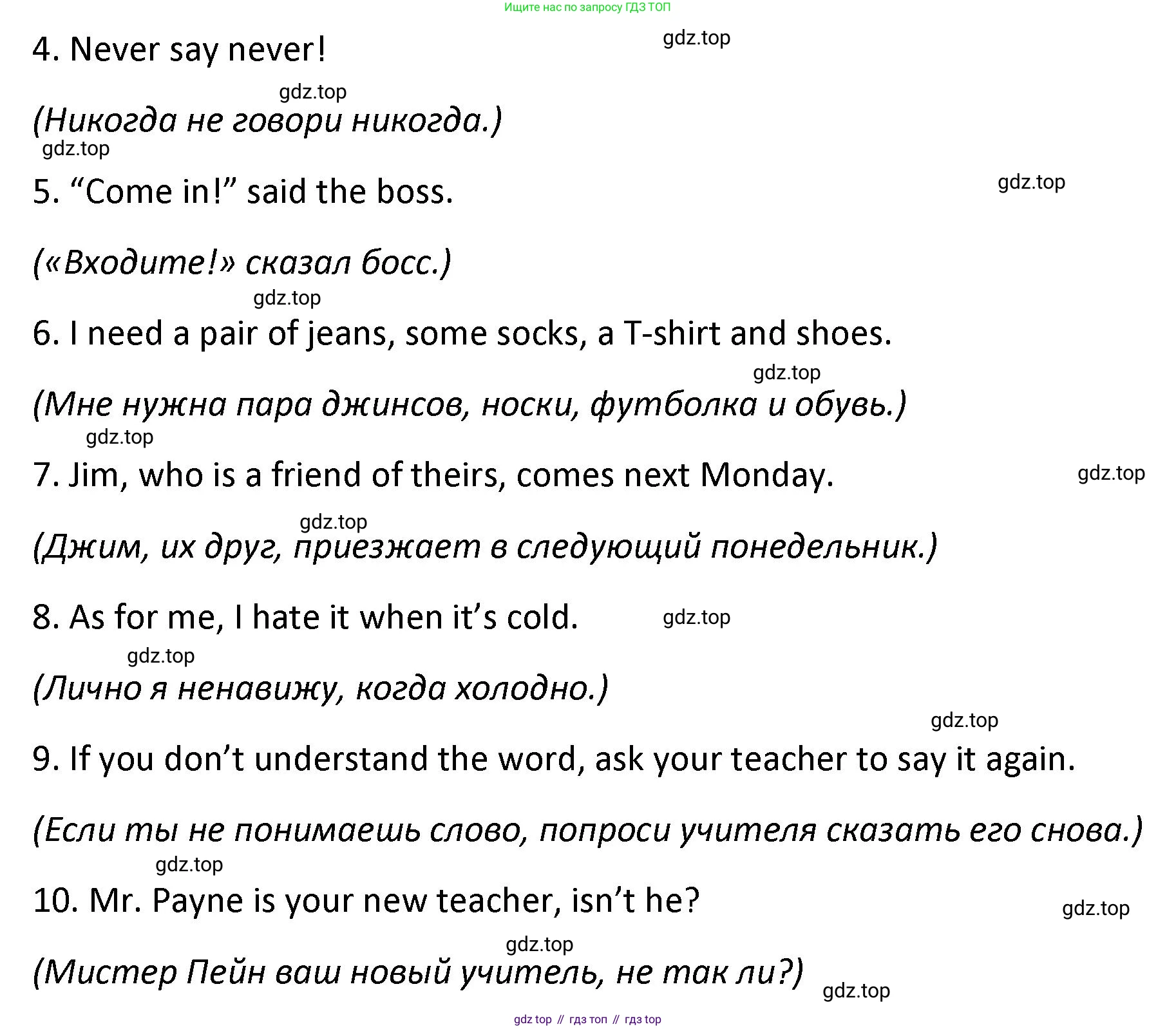Click the translation "Входите!" сказал босс

(242, 262)
